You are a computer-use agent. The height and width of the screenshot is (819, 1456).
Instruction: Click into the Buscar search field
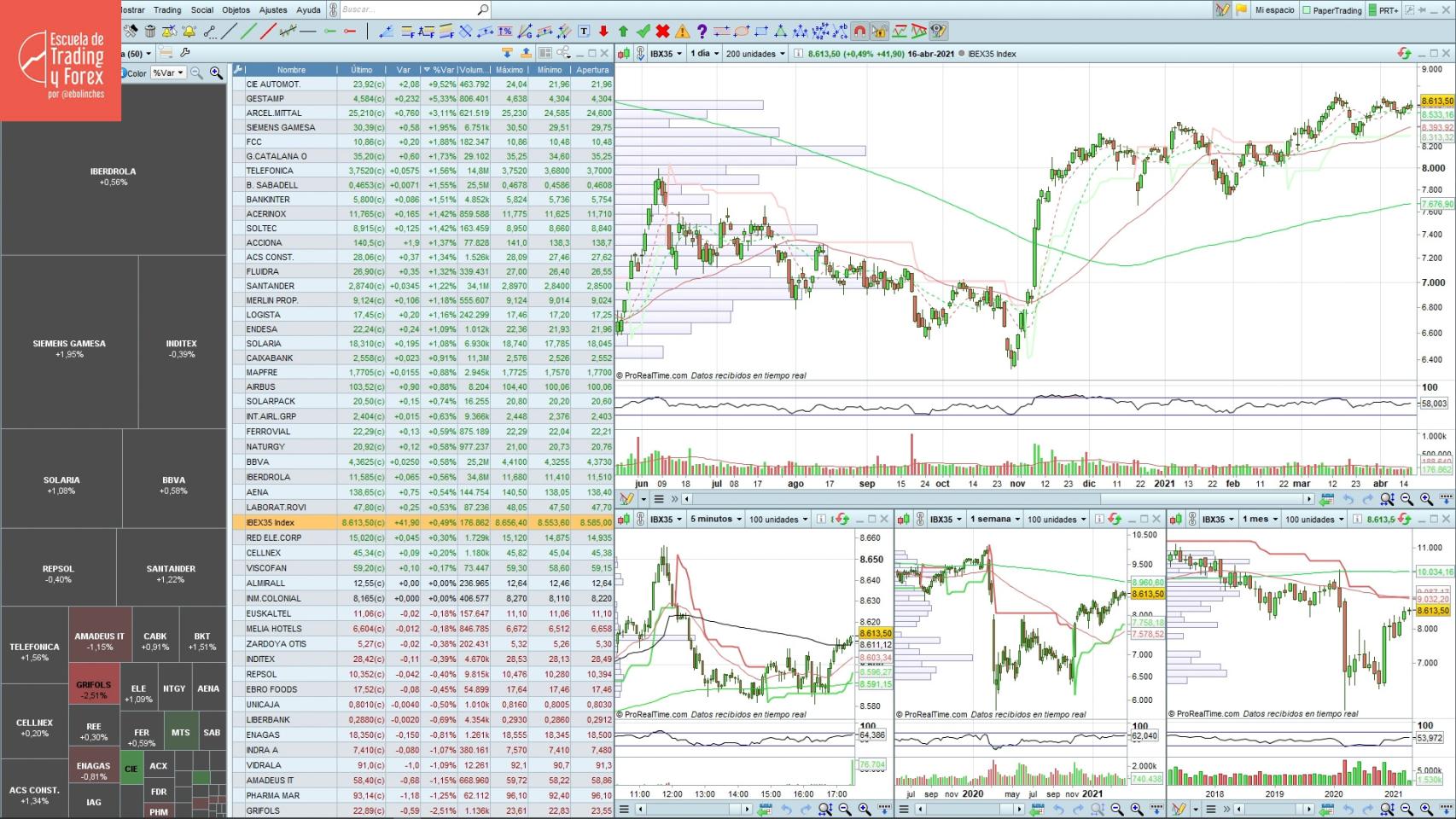(408, 10)
